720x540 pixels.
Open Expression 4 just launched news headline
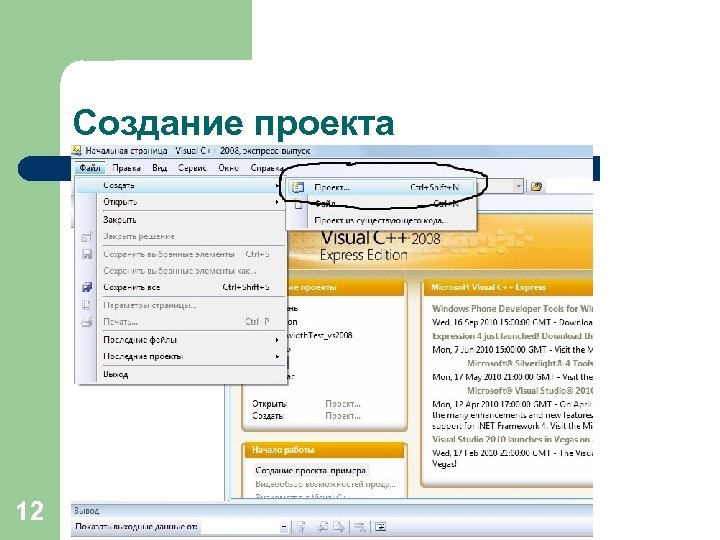click(512, 336)
